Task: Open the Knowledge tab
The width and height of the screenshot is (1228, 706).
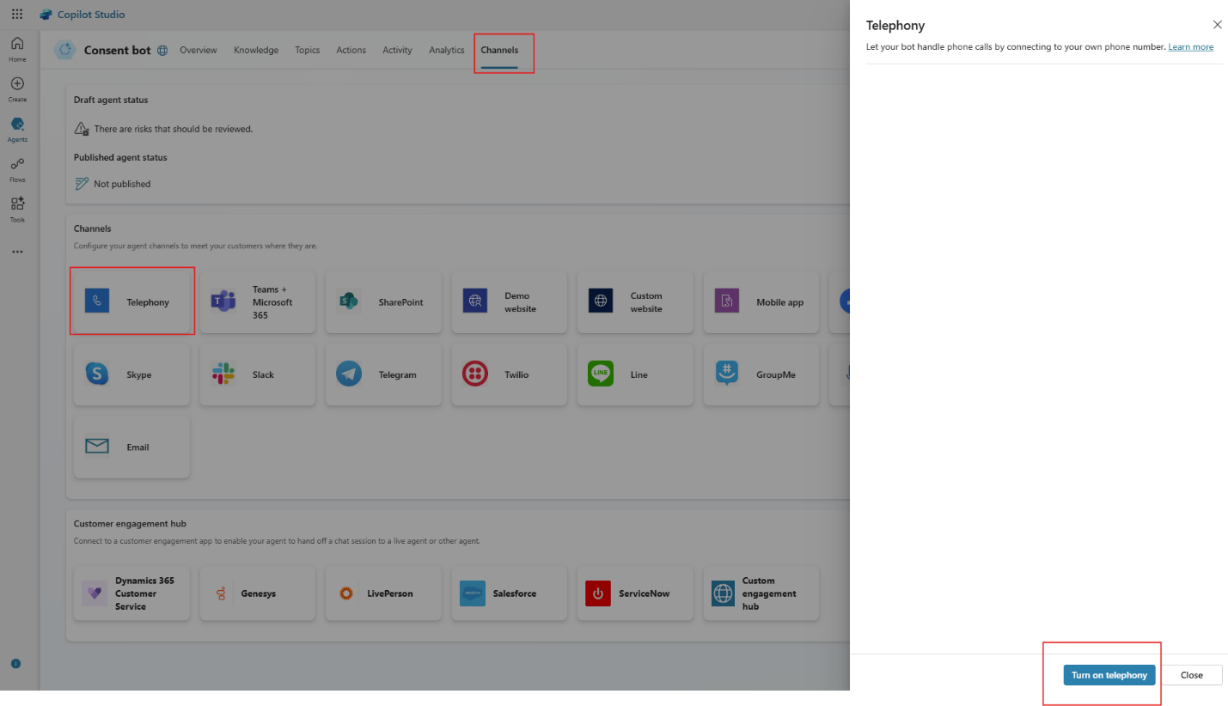Action: (256, 50)
